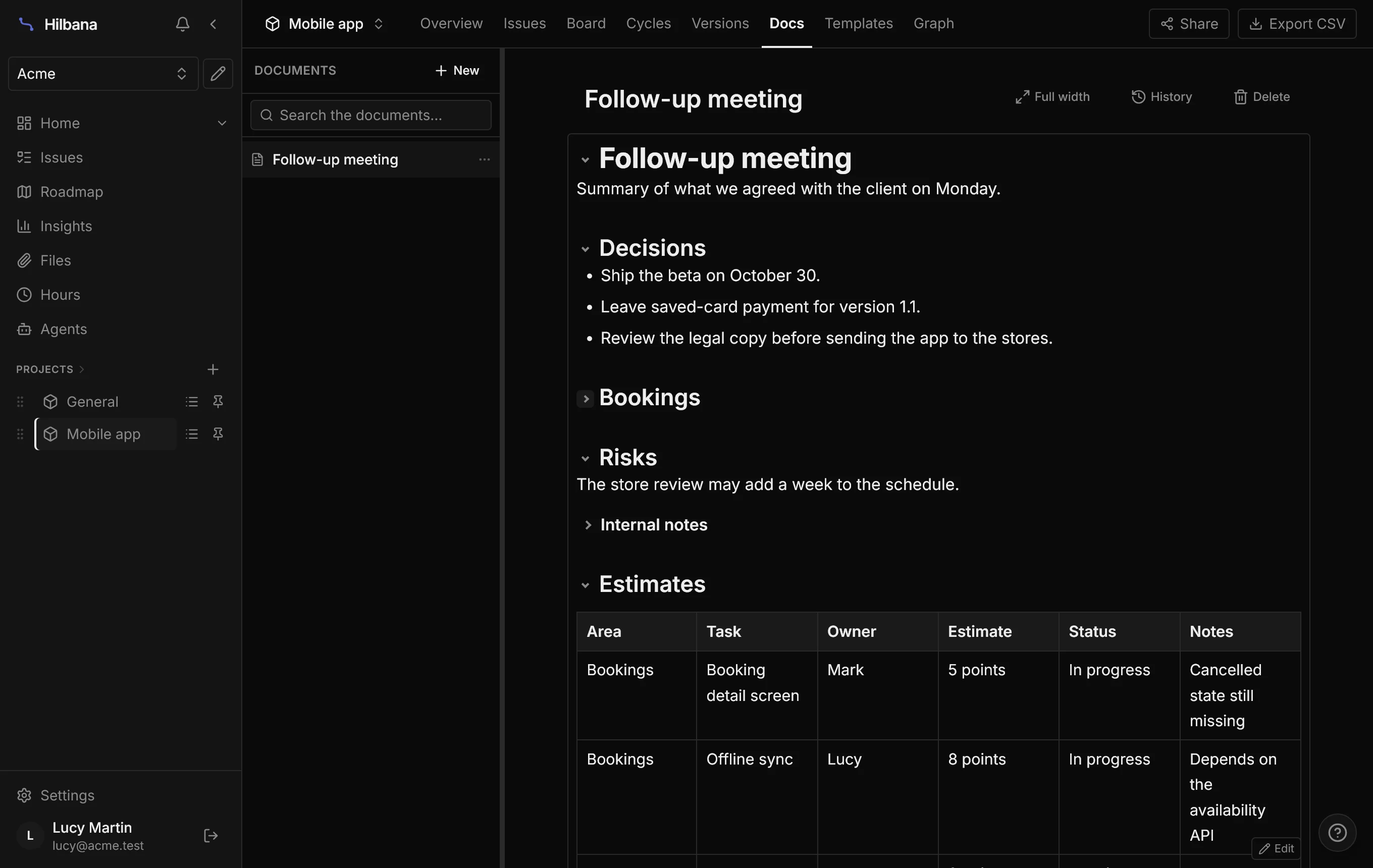This screenshot has height=868, width=1373.
Task: Click the pencil compose icon beside Acme
Action: pyautogui.click(x=218, y=74)
